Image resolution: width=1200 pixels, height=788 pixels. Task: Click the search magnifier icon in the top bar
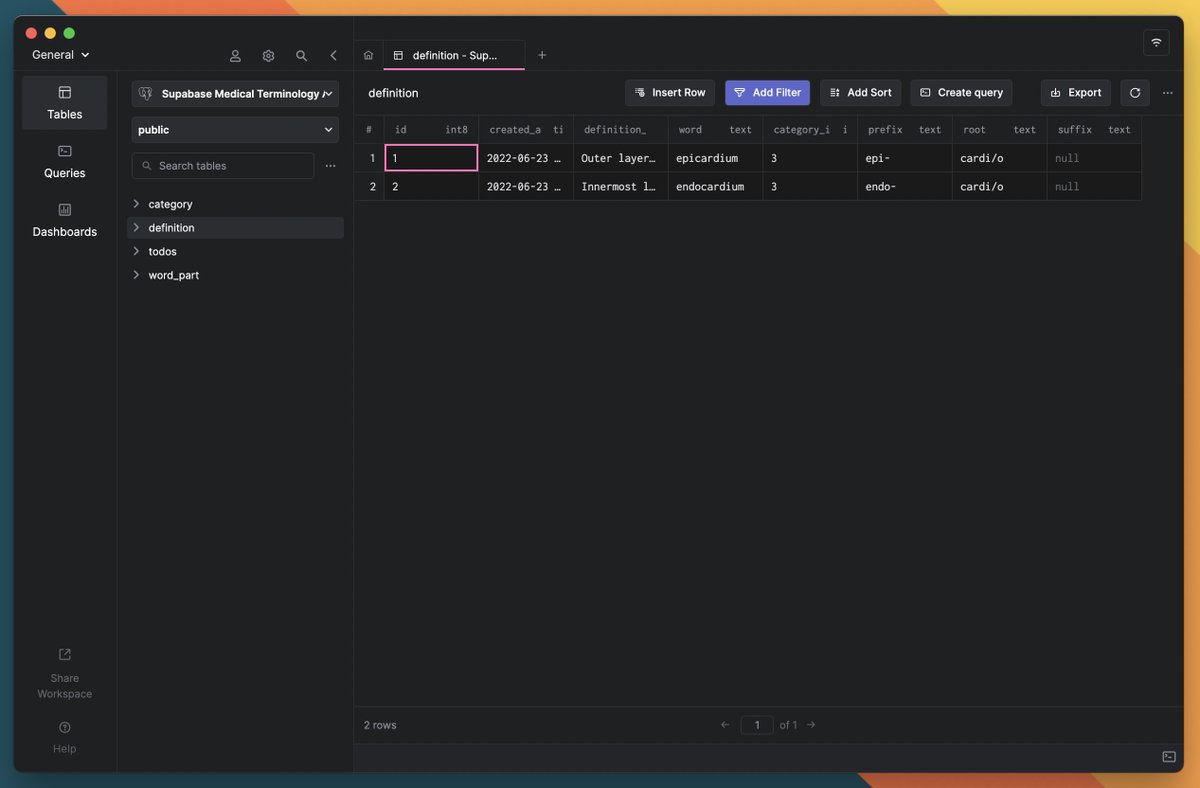(x=301, y=56)
